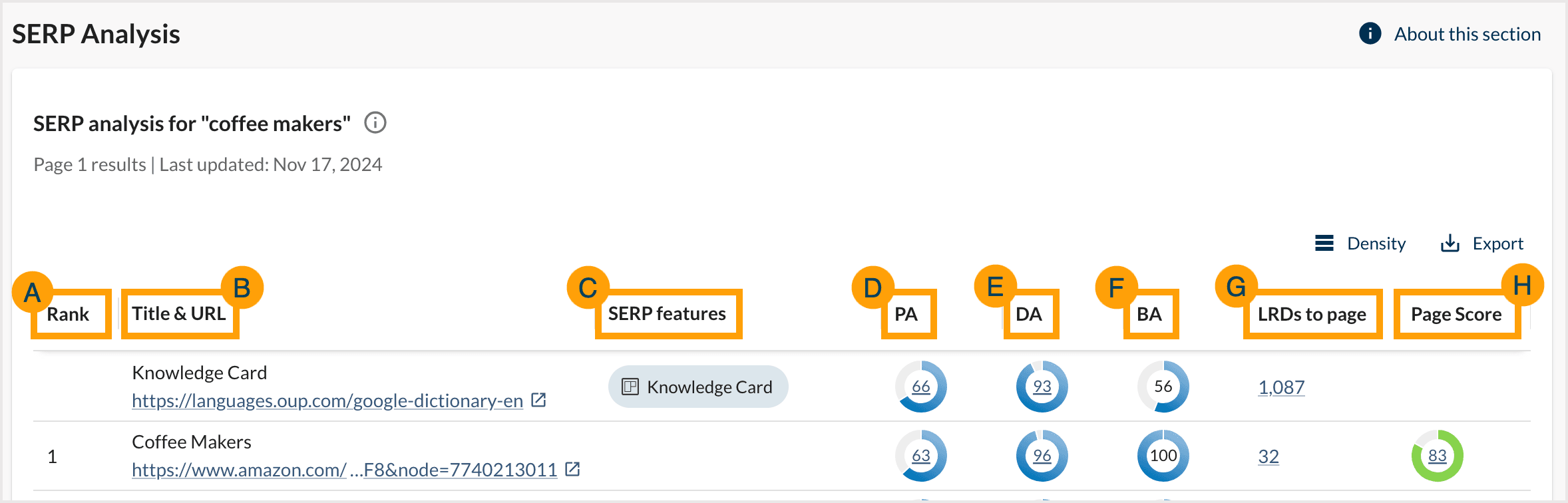Click the BA score 56 value
Viewport: 1568px width, 503px height.
(1162, 386)
